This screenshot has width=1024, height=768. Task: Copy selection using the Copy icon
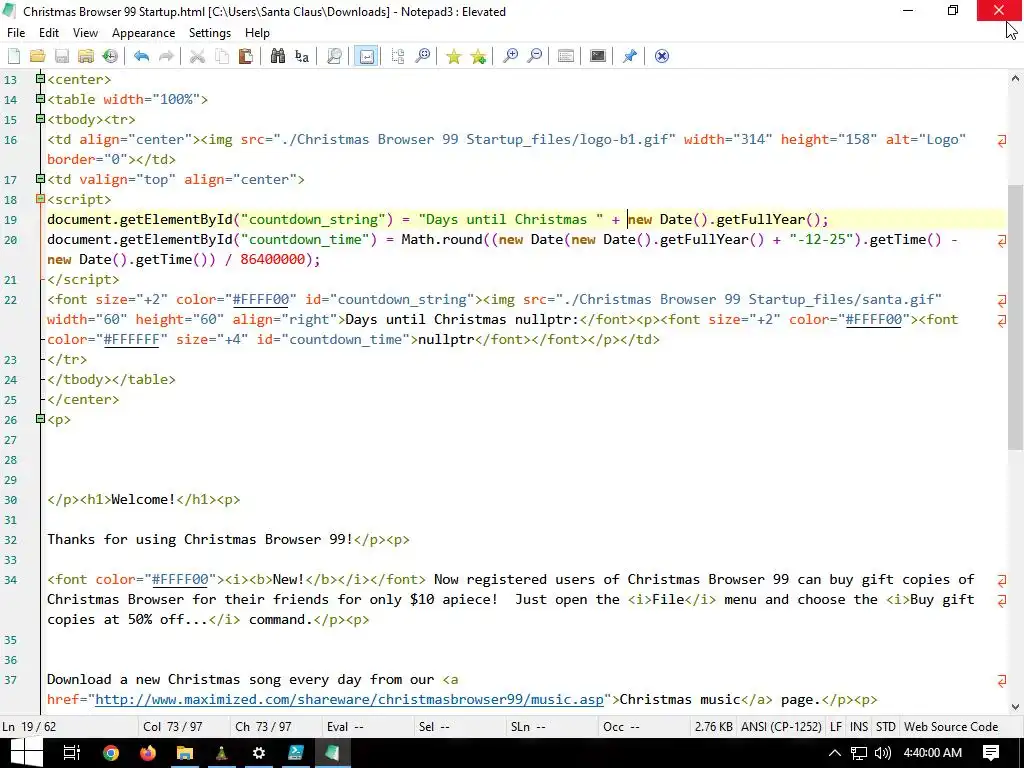pyautogui.click(x=222, y=56)
